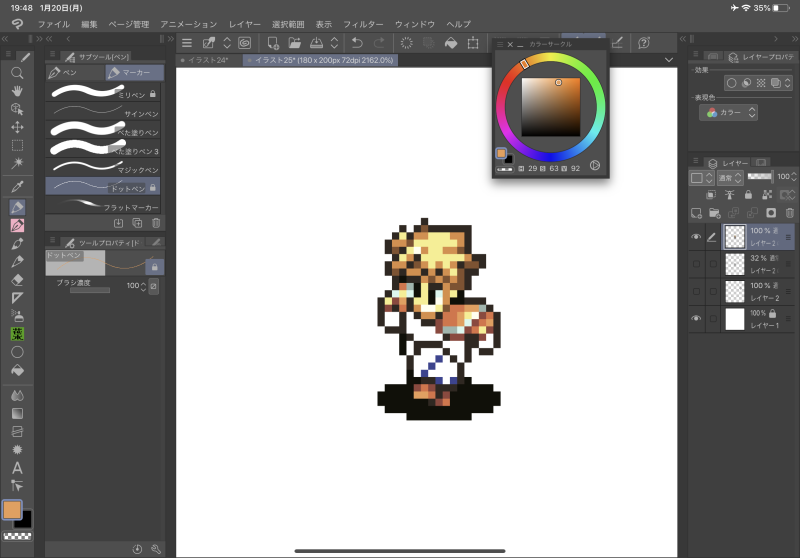The width and height of the screenshot is (800, 558).
Task: Toggle visibility of the 32% opacity layer
Action: click(x=696, y=264)
